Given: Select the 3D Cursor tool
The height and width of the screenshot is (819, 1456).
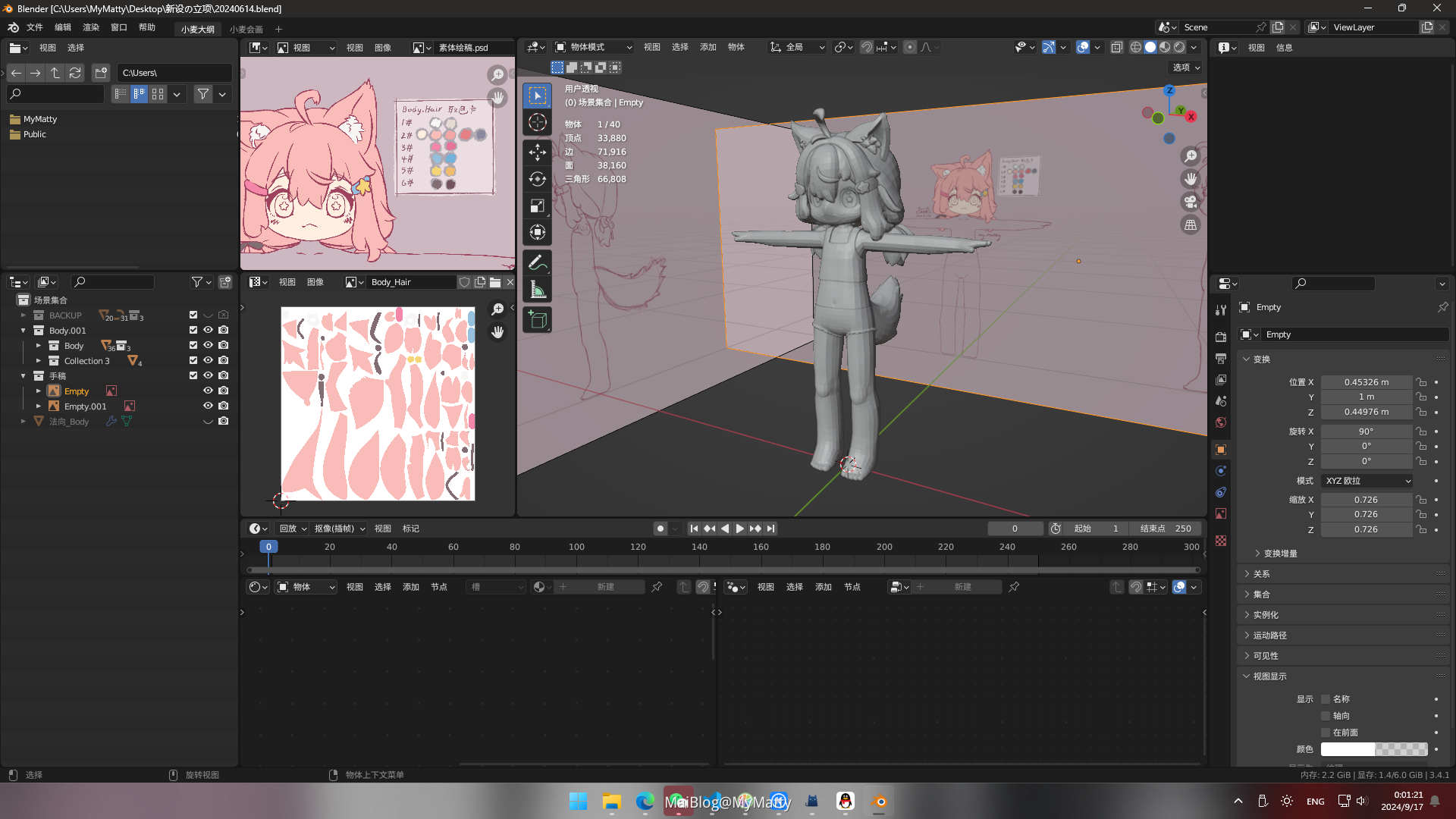Looking at the screenshot, I should pos(538,122).
